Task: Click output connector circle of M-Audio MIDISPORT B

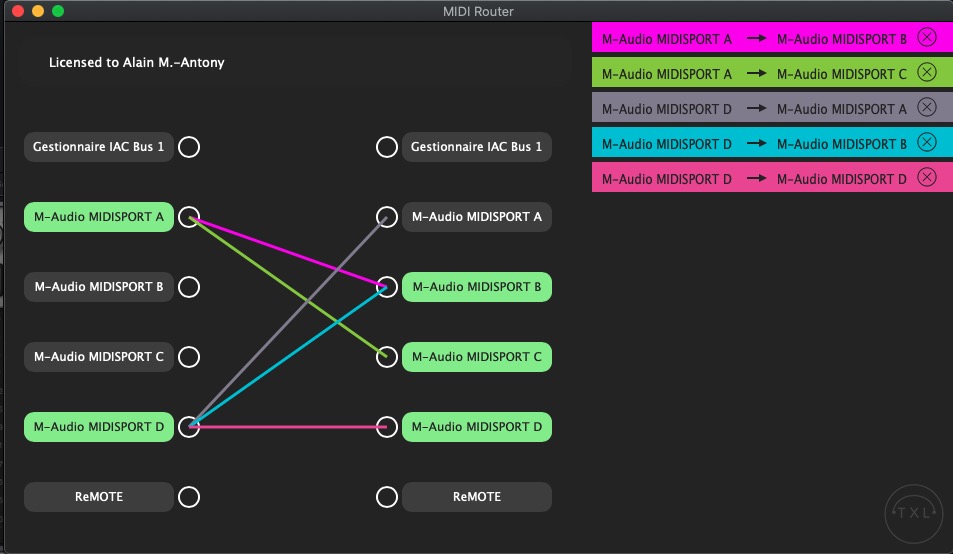Action: click(x=387, y=287)
